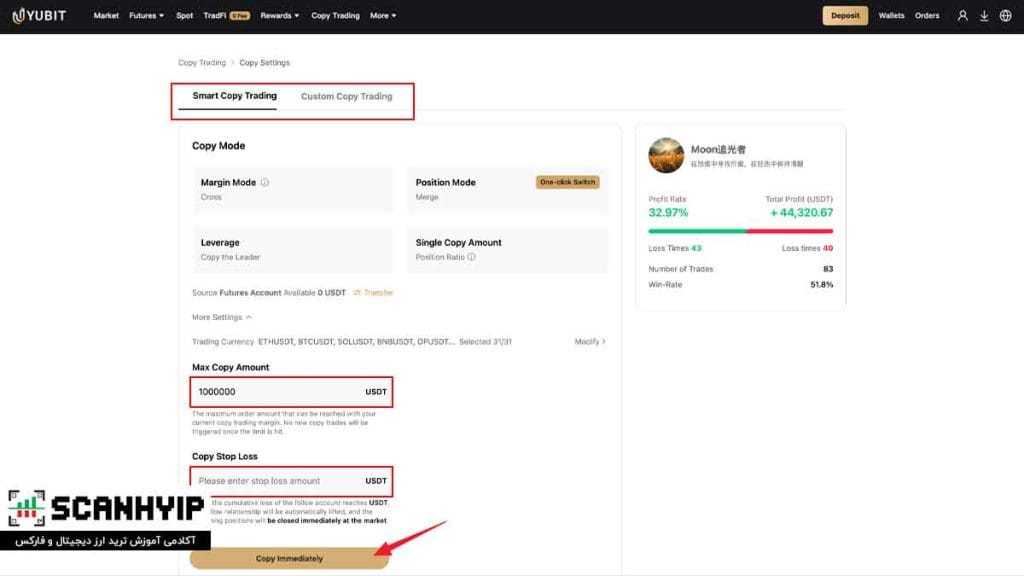Open the Orders link
Screen dimensions: 1024x576
coord(927,16)
